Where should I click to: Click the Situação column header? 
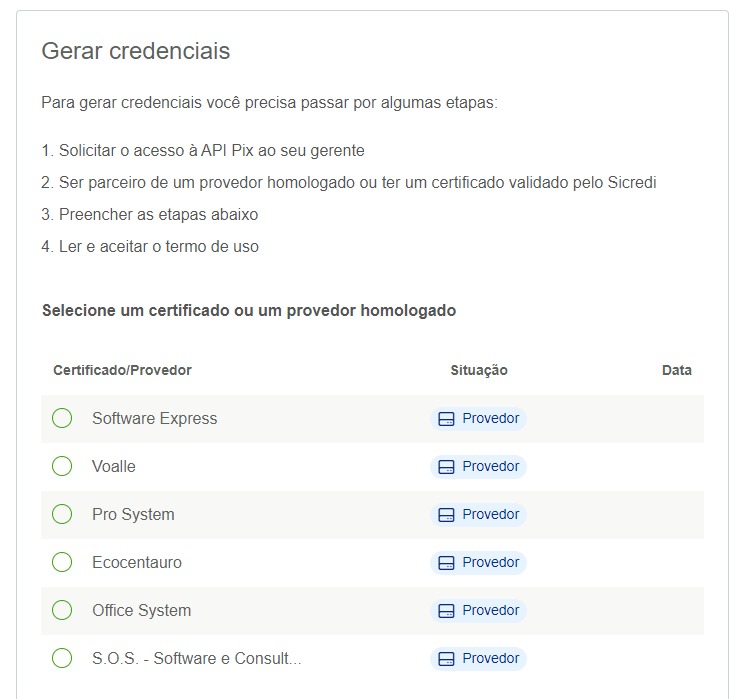click(479, 370)
